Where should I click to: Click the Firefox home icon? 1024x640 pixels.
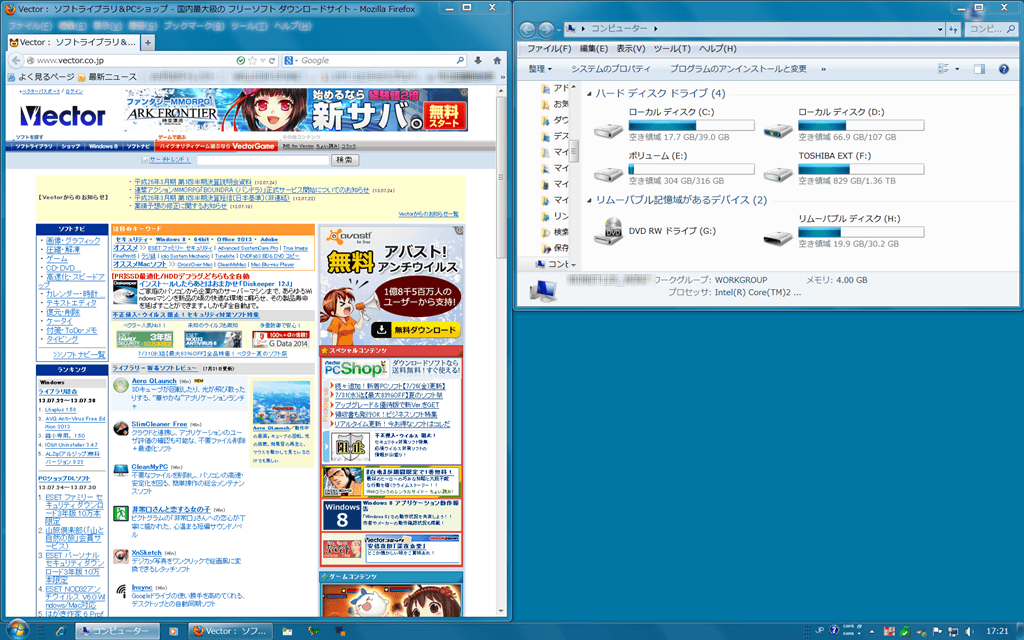[497, 60]
